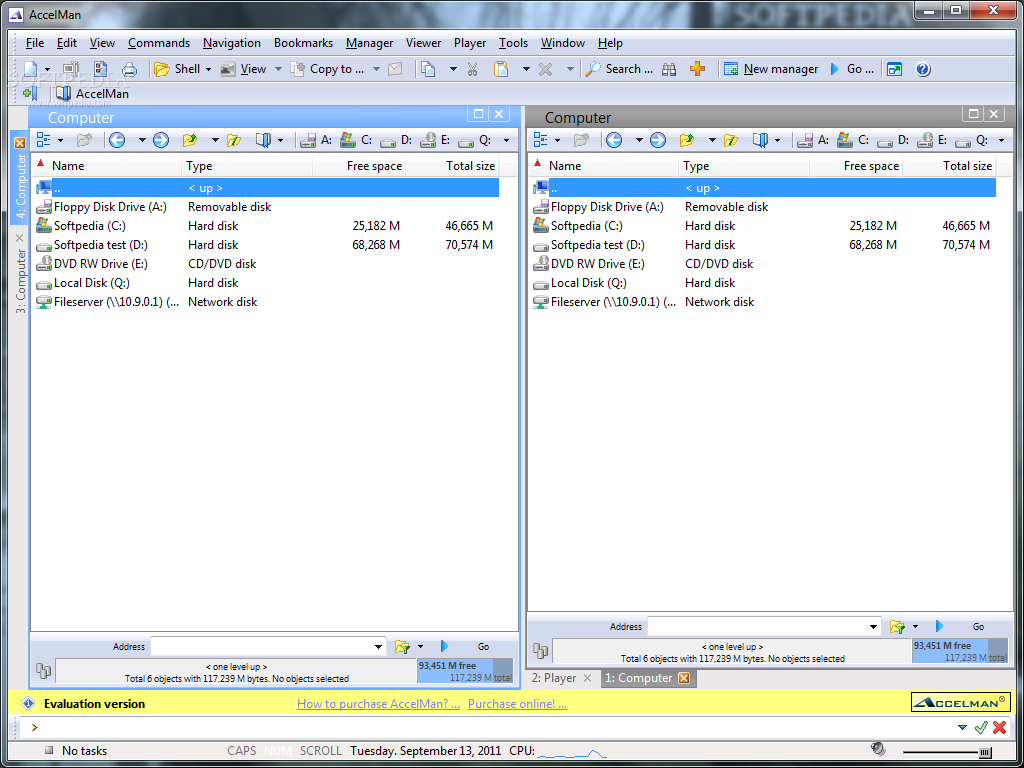1024x768 pixels.
Task: Click How to purchase AccelMan? link
Action: click(x=378, y=704)
